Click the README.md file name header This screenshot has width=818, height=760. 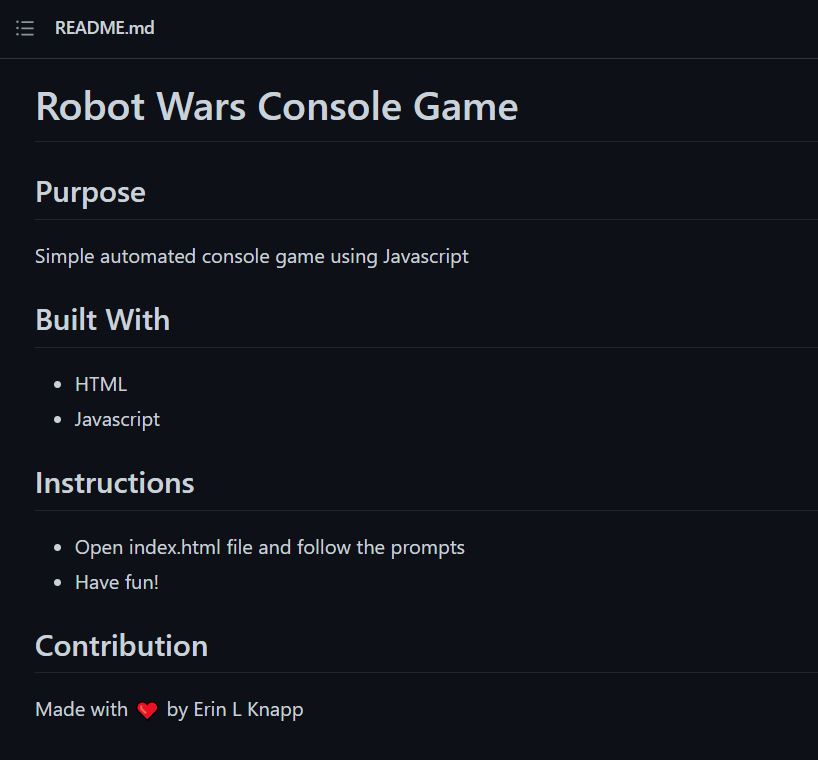pyautogui.click(x=104, y=28)
